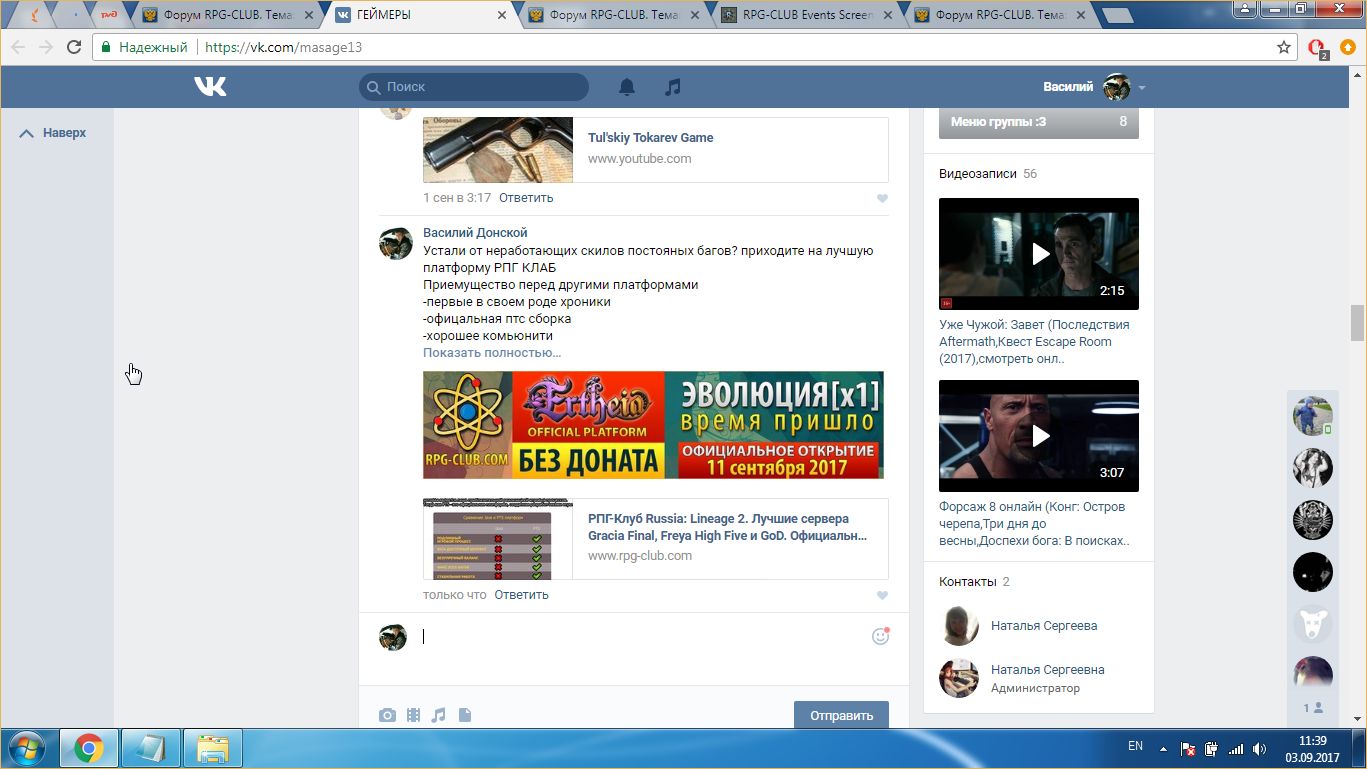Screen dimensions: 1367x769
Task: Switch to first Форум RPG-CLUB tab
Action: point(228,15)
